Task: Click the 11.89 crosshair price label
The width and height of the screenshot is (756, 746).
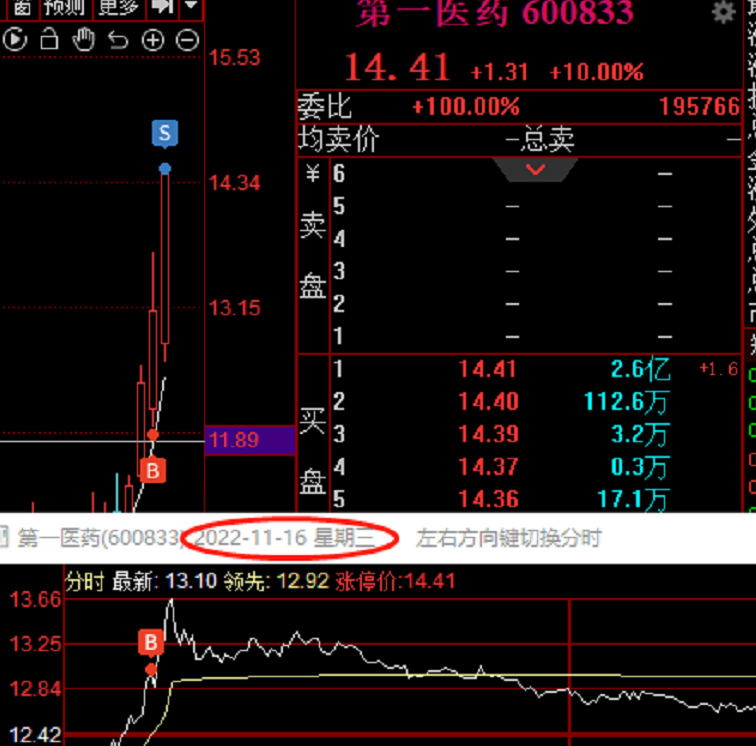Action: (250, 440)
